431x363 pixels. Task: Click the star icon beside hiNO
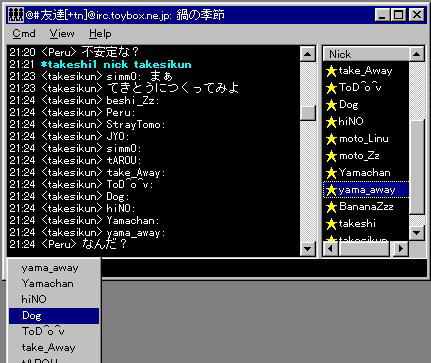331,122
